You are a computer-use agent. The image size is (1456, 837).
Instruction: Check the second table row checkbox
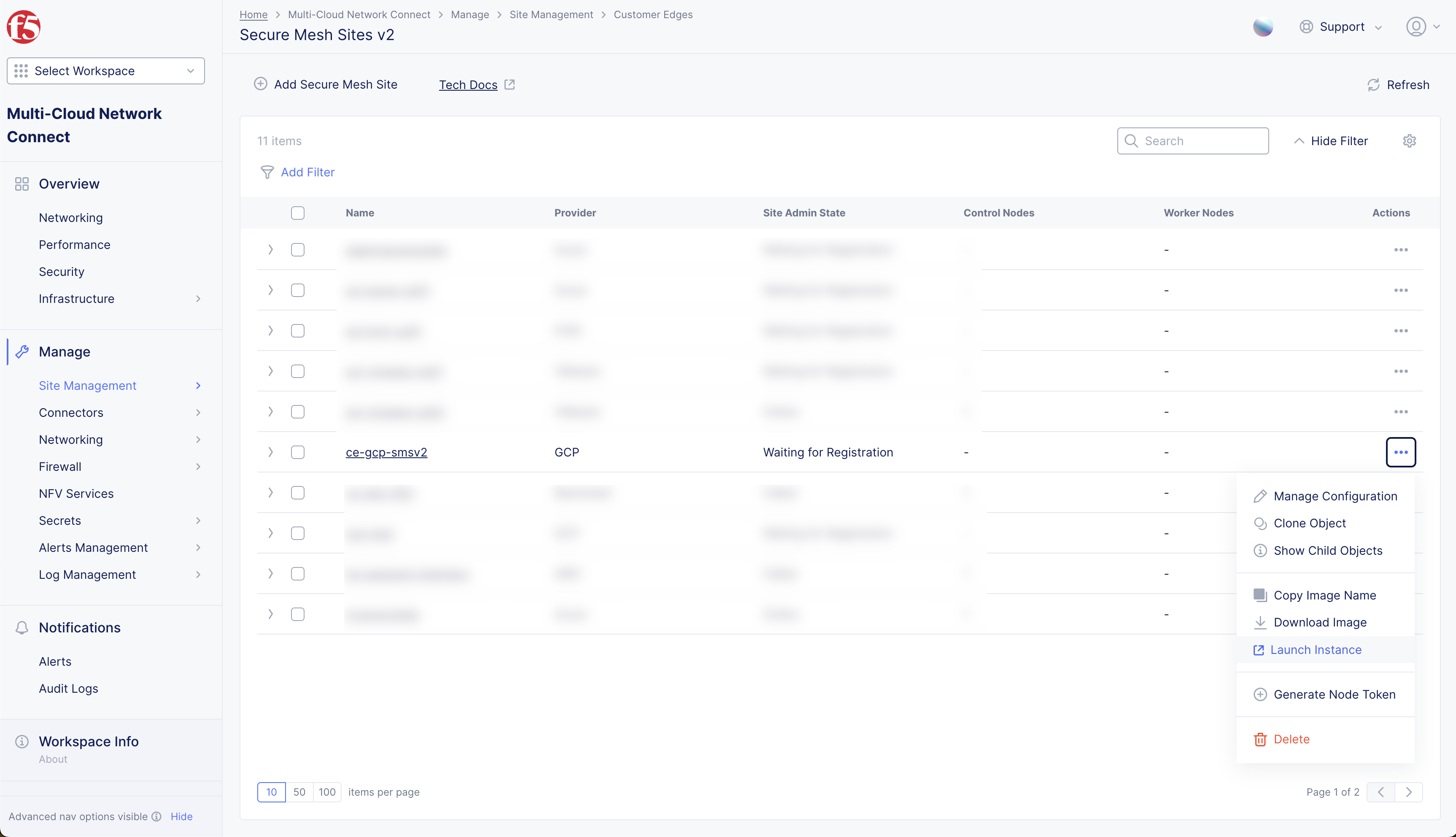(x=298, y=290)
